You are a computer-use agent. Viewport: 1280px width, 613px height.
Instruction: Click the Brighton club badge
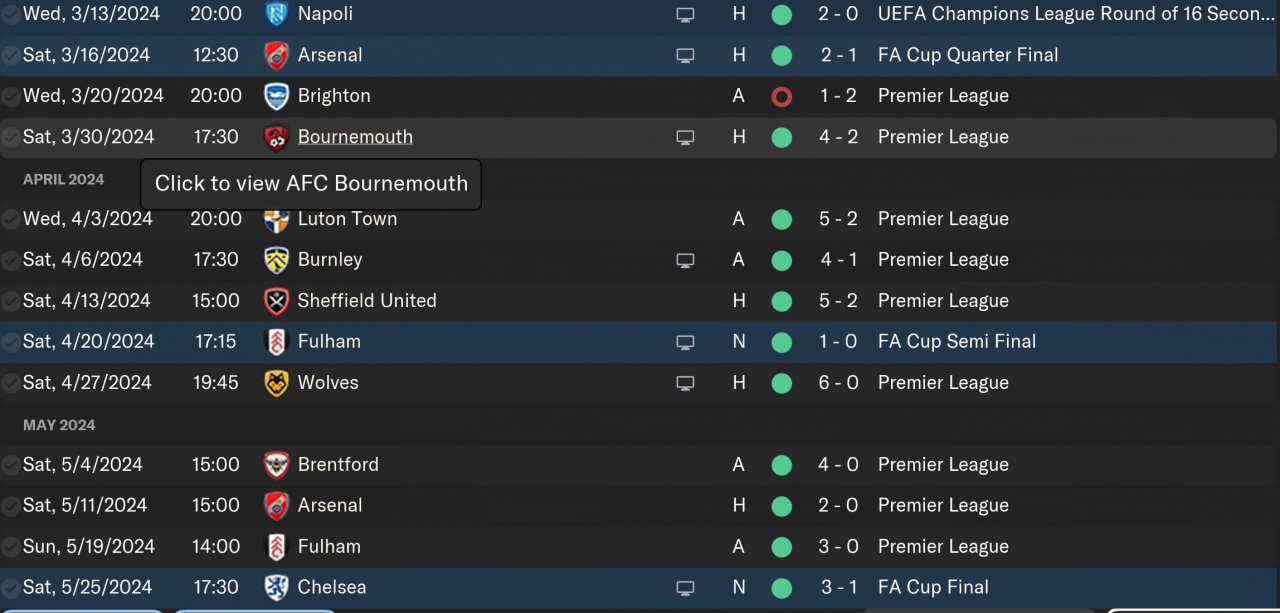(276, 96)
